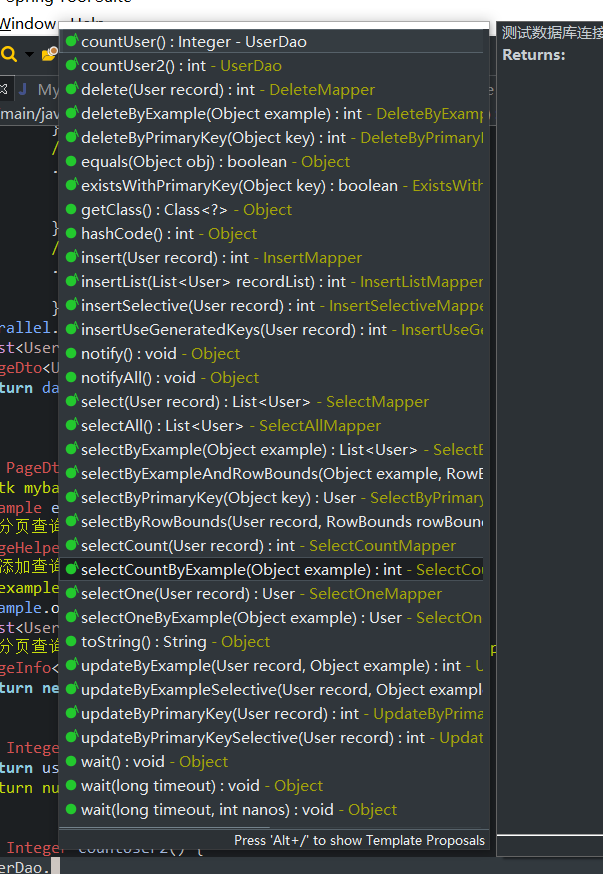Select insertList(List<User> recordList) proposal
The height and width of the screenshot is (874, 603).
coord(271,281)
